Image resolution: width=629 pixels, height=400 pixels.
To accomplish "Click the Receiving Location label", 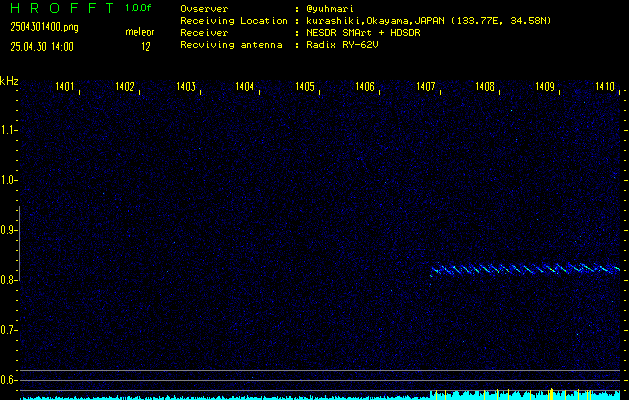I will click(234, 21).
